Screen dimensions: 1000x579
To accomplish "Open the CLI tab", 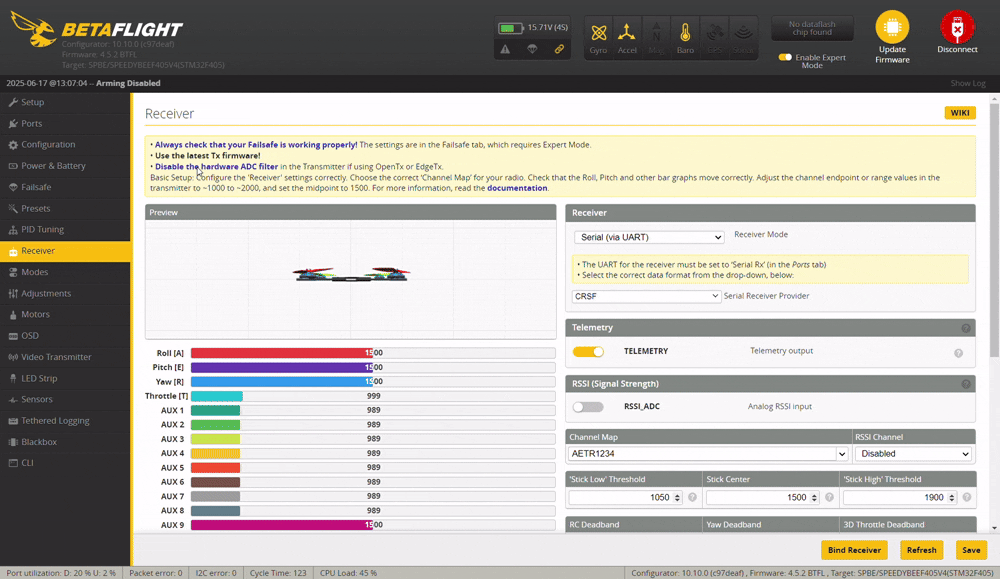I will 65,463.
